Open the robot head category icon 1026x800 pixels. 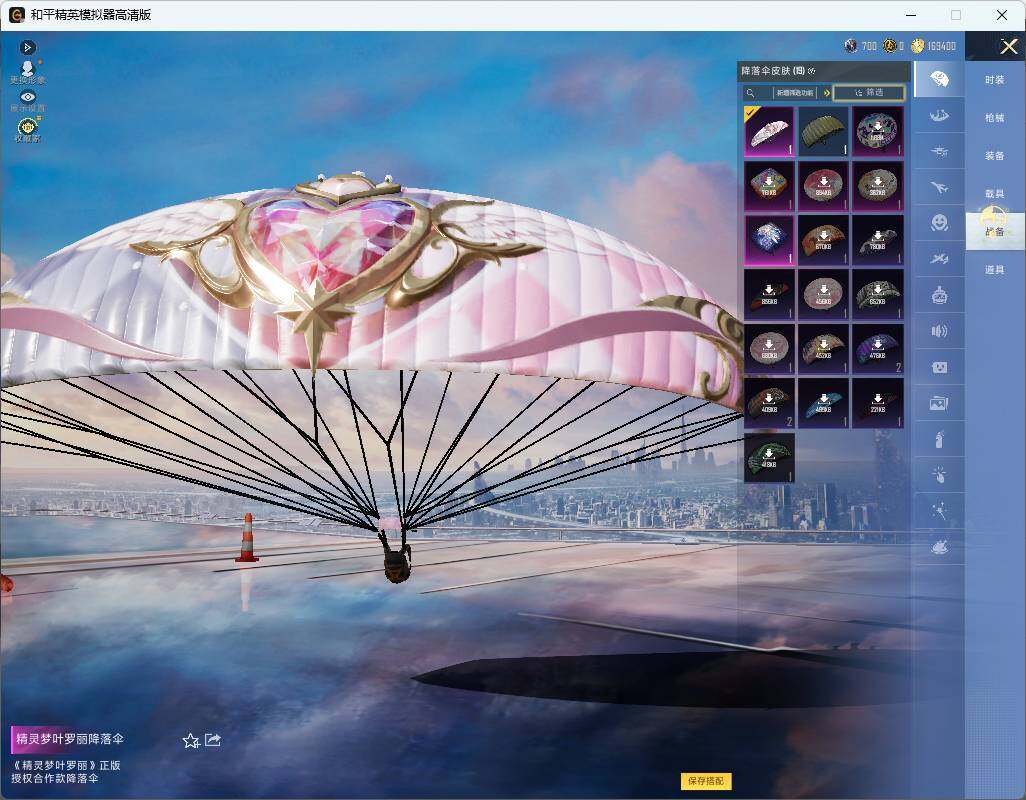939,295
